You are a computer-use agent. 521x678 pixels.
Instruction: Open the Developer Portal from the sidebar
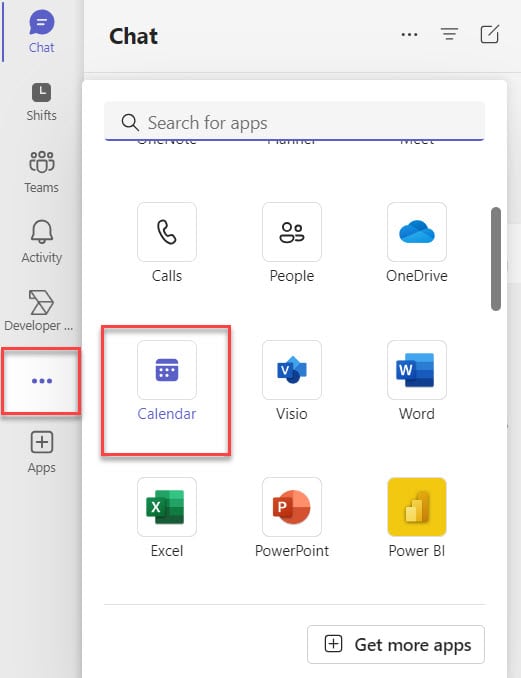[x=40, y=311]
